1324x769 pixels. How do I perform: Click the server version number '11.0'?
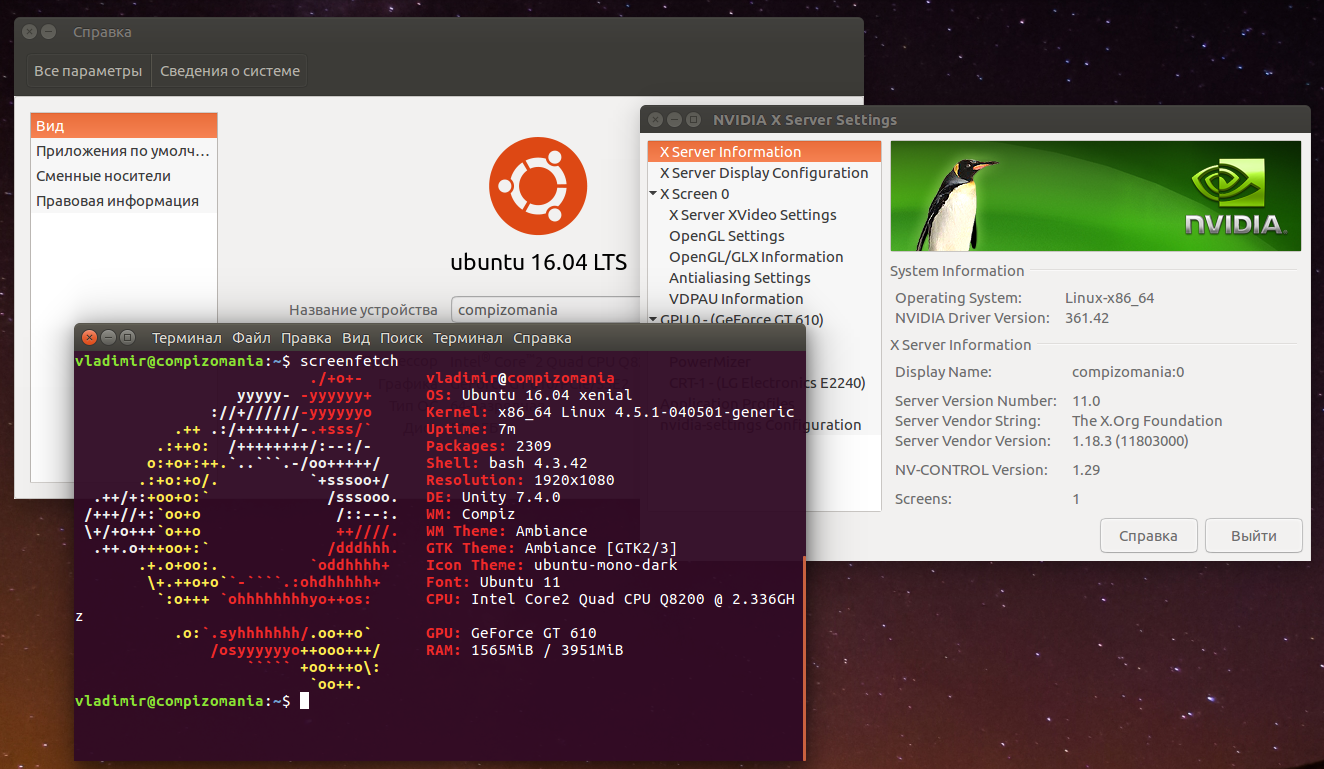point(1086,401)
